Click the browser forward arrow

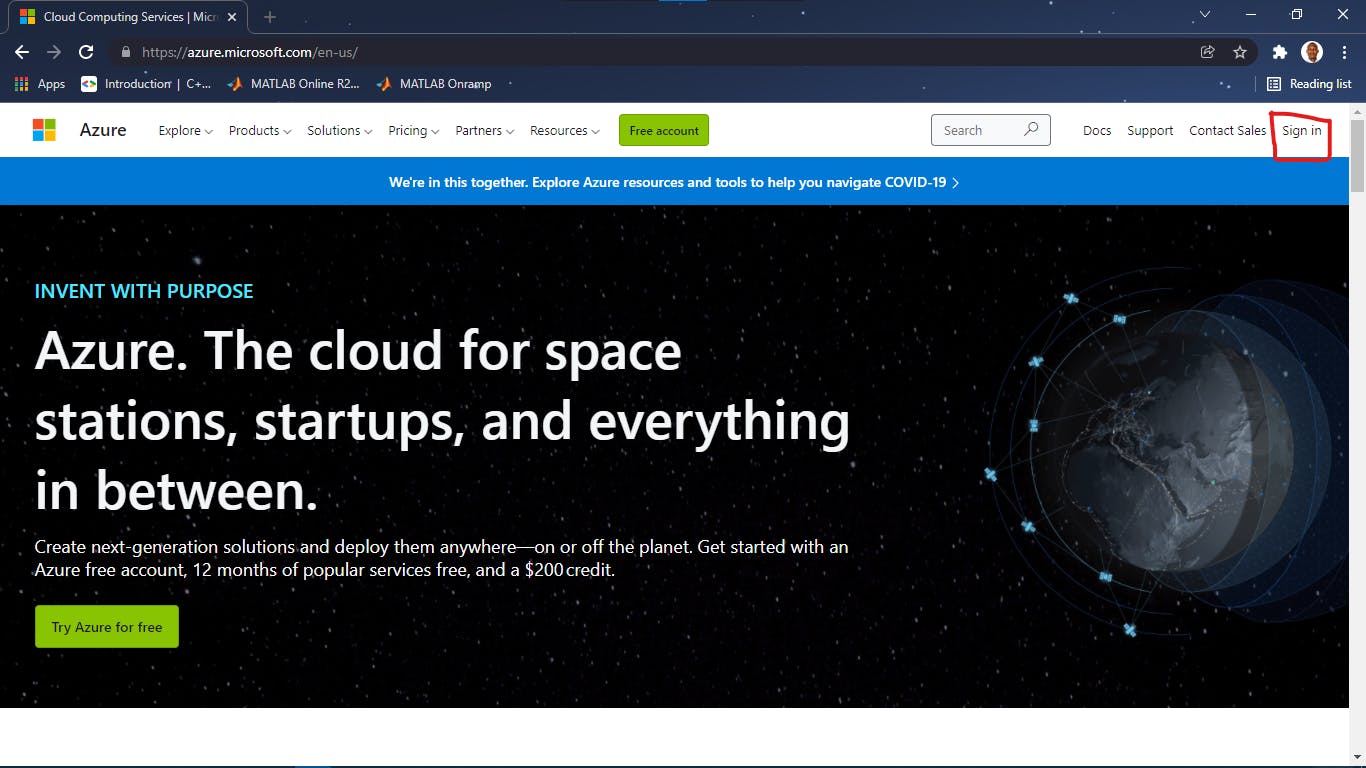(54, 52)
